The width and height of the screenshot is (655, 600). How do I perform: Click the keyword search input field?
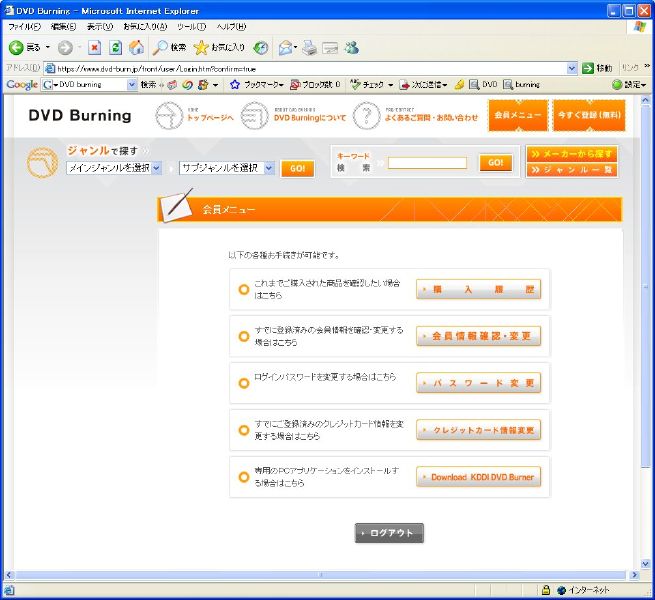pyautogui.click(x=427, y=163)
